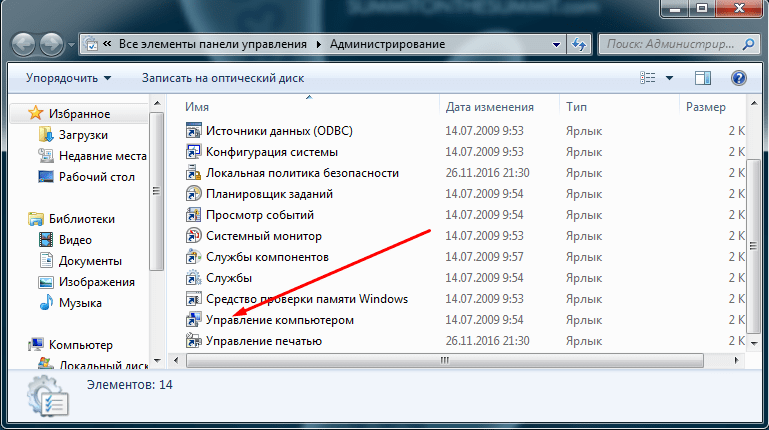Toggle the preview pane icon
769x430 pixels.
pos(702,78)
